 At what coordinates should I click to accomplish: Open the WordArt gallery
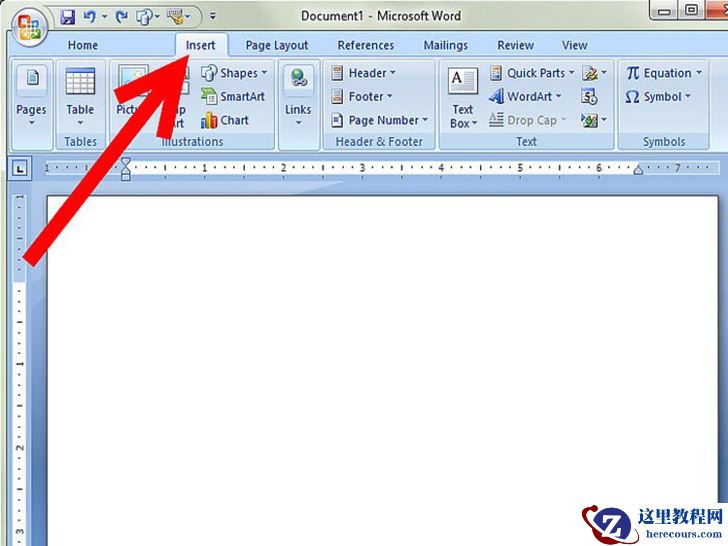pos(526,97)
